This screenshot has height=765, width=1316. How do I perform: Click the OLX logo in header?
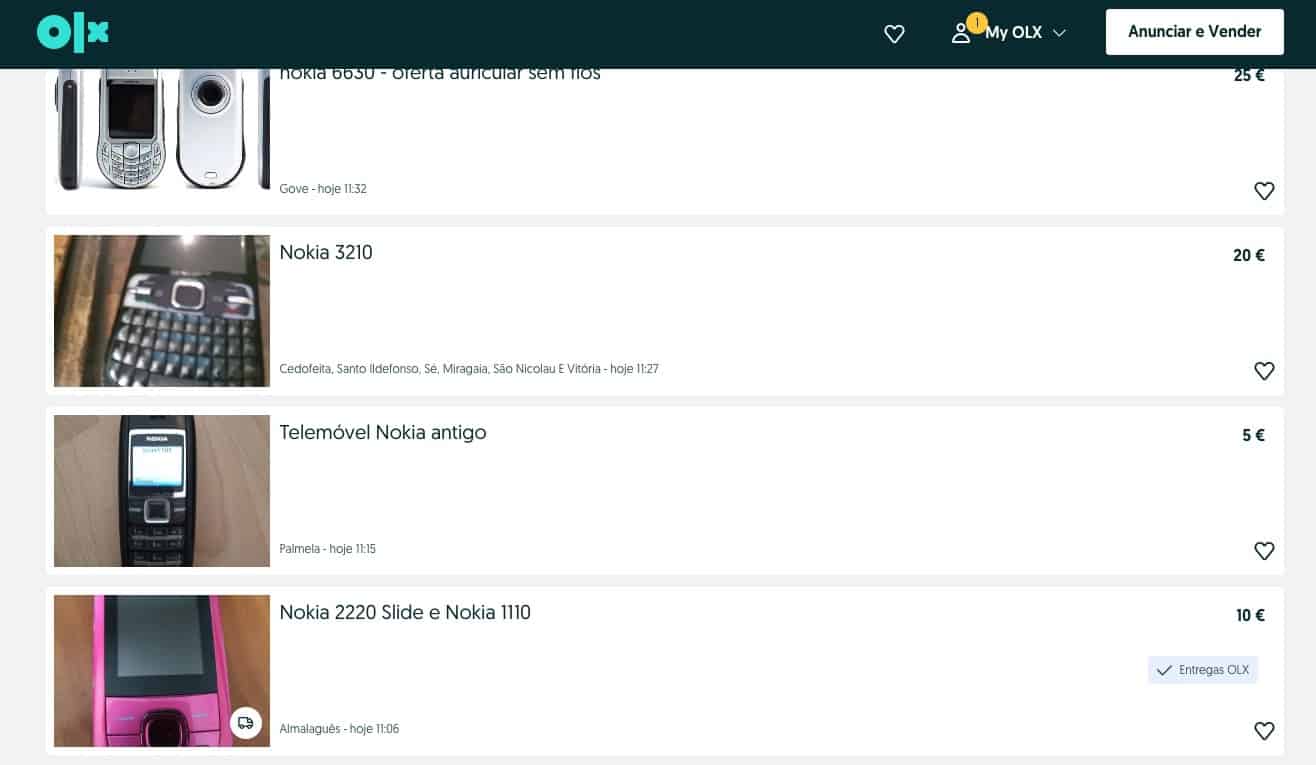click(x=72, y=33)
